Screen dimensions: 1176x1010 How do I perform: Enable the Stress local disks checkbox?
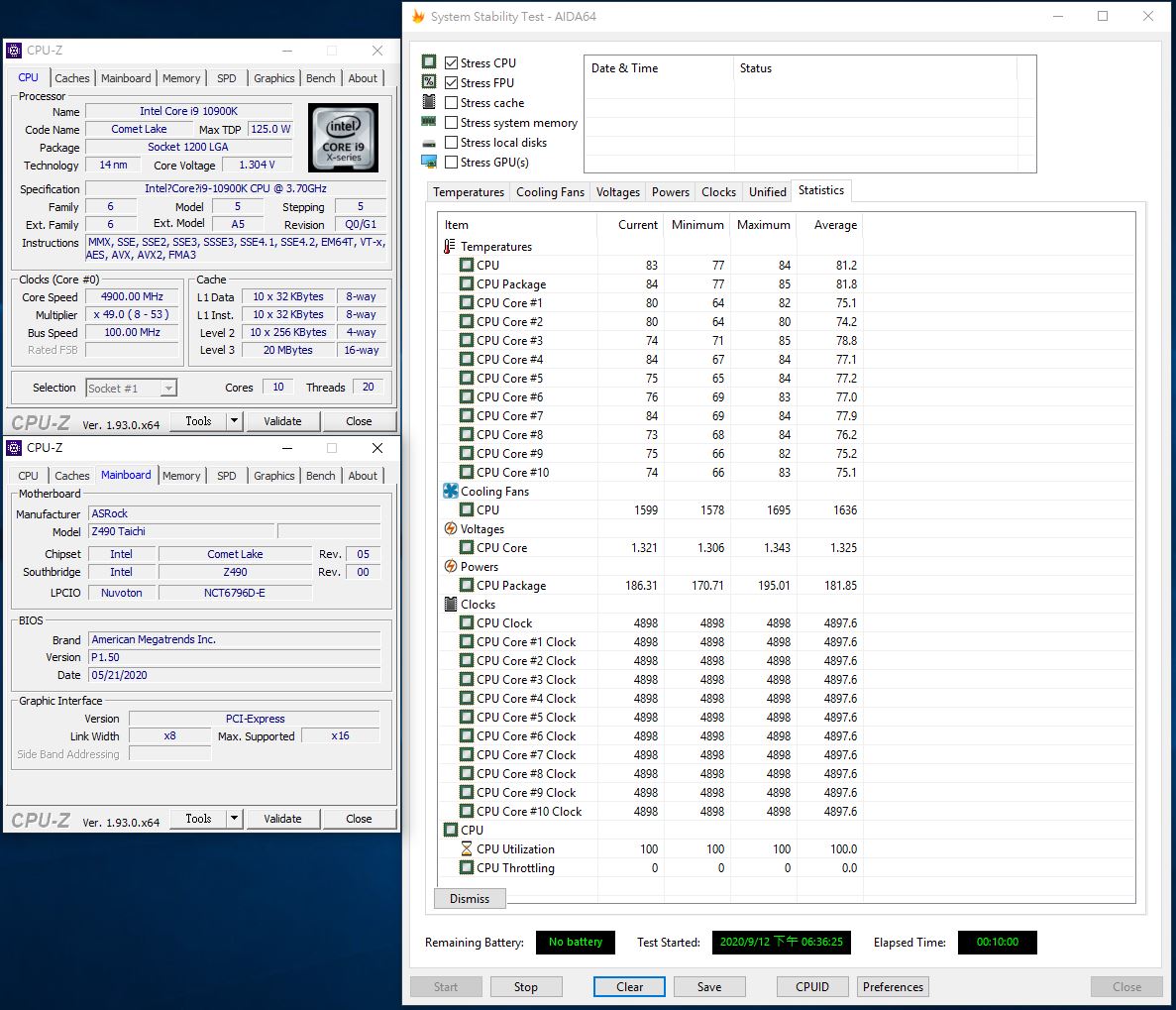(x=452, y=142)
